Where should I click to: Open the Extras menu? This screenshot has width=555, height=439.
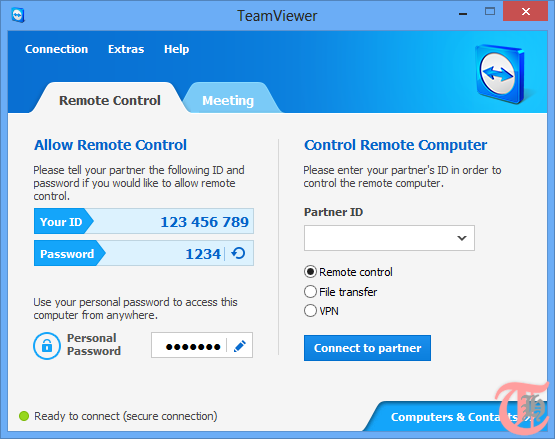pyautogui.click(x=126, y=49)
